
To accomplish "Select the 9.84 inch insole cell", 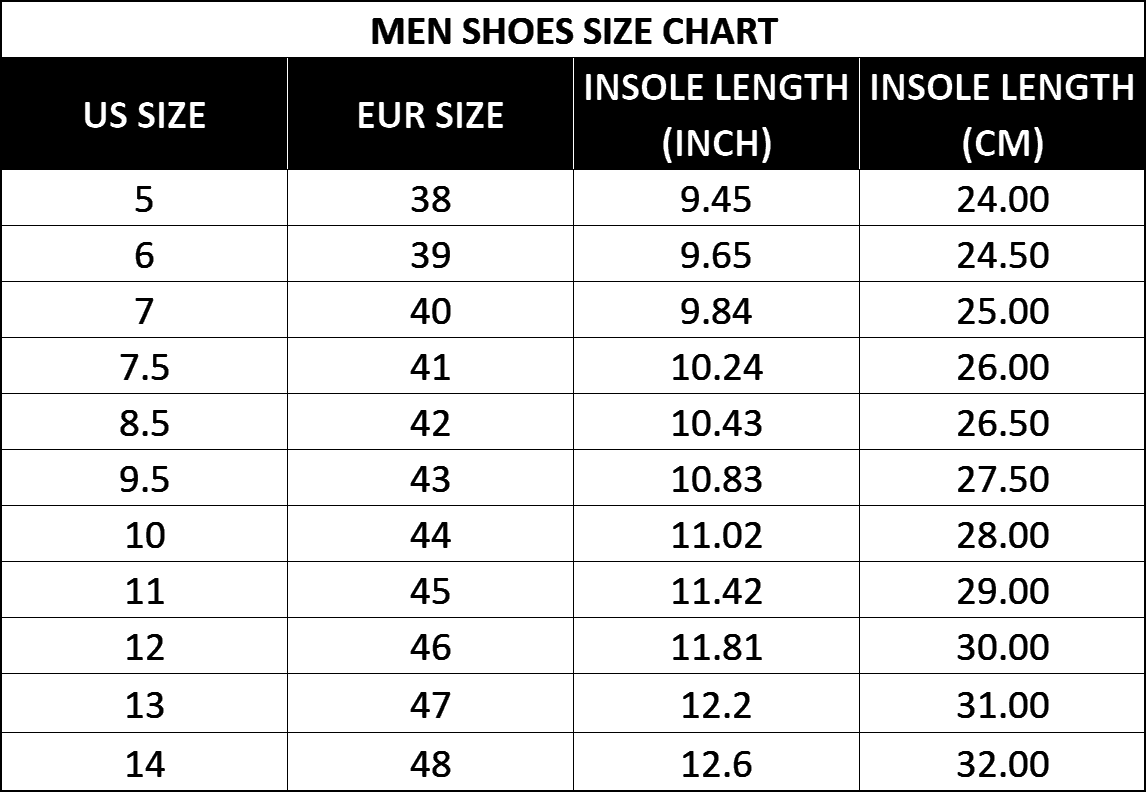I will coord(716,311).
